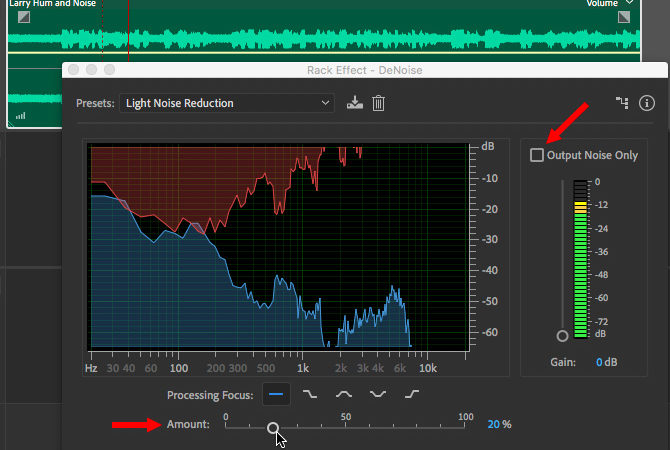This screenshot has height=450, width=670.
Task: Click the output level meter
Action: click(x=580, y=259)
